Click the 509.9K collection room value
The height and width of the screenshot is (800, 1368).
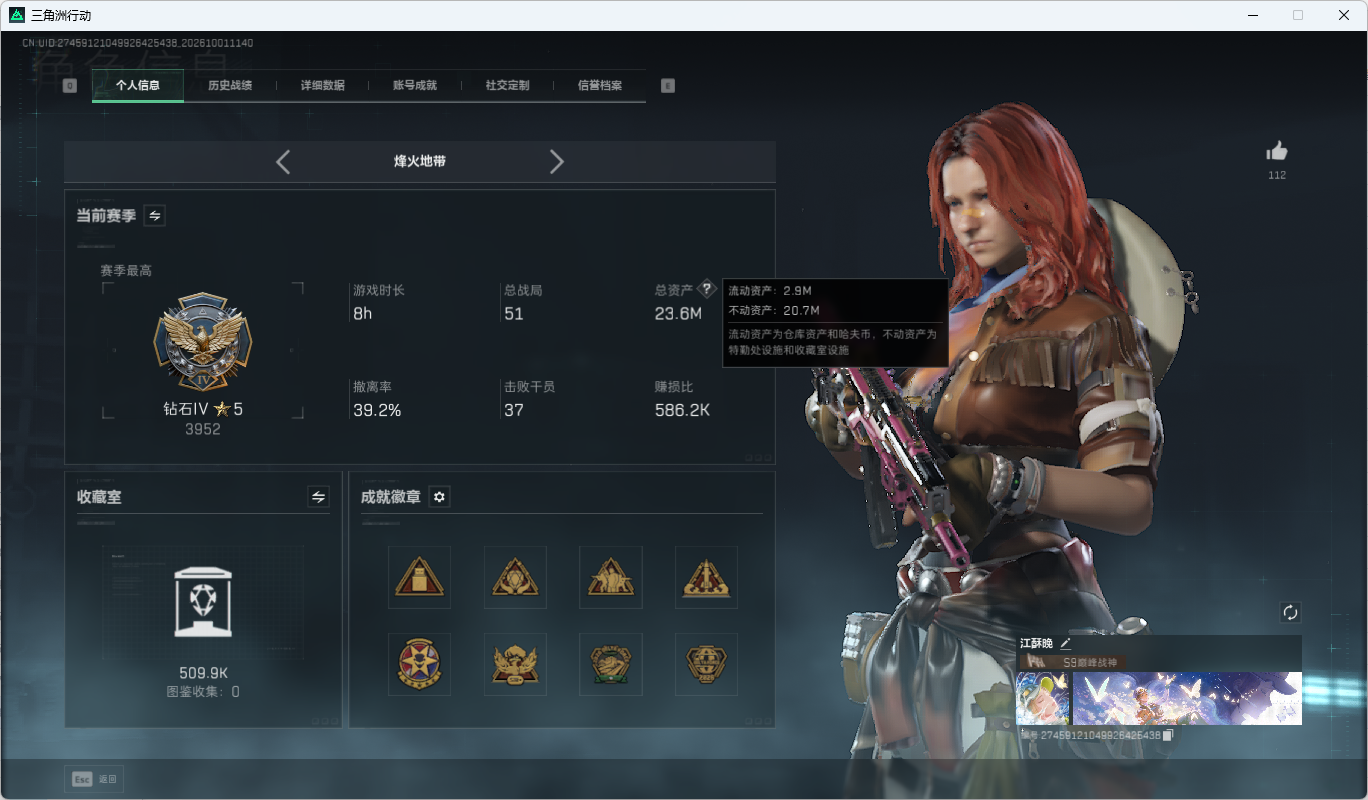(x=203, y=673)
